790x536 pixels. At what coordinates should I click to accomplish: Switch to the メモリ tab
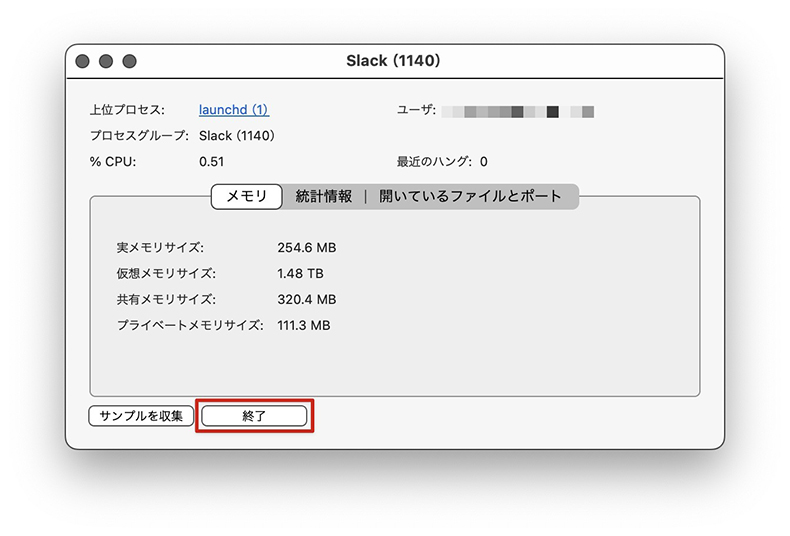[x=246, y=196]
